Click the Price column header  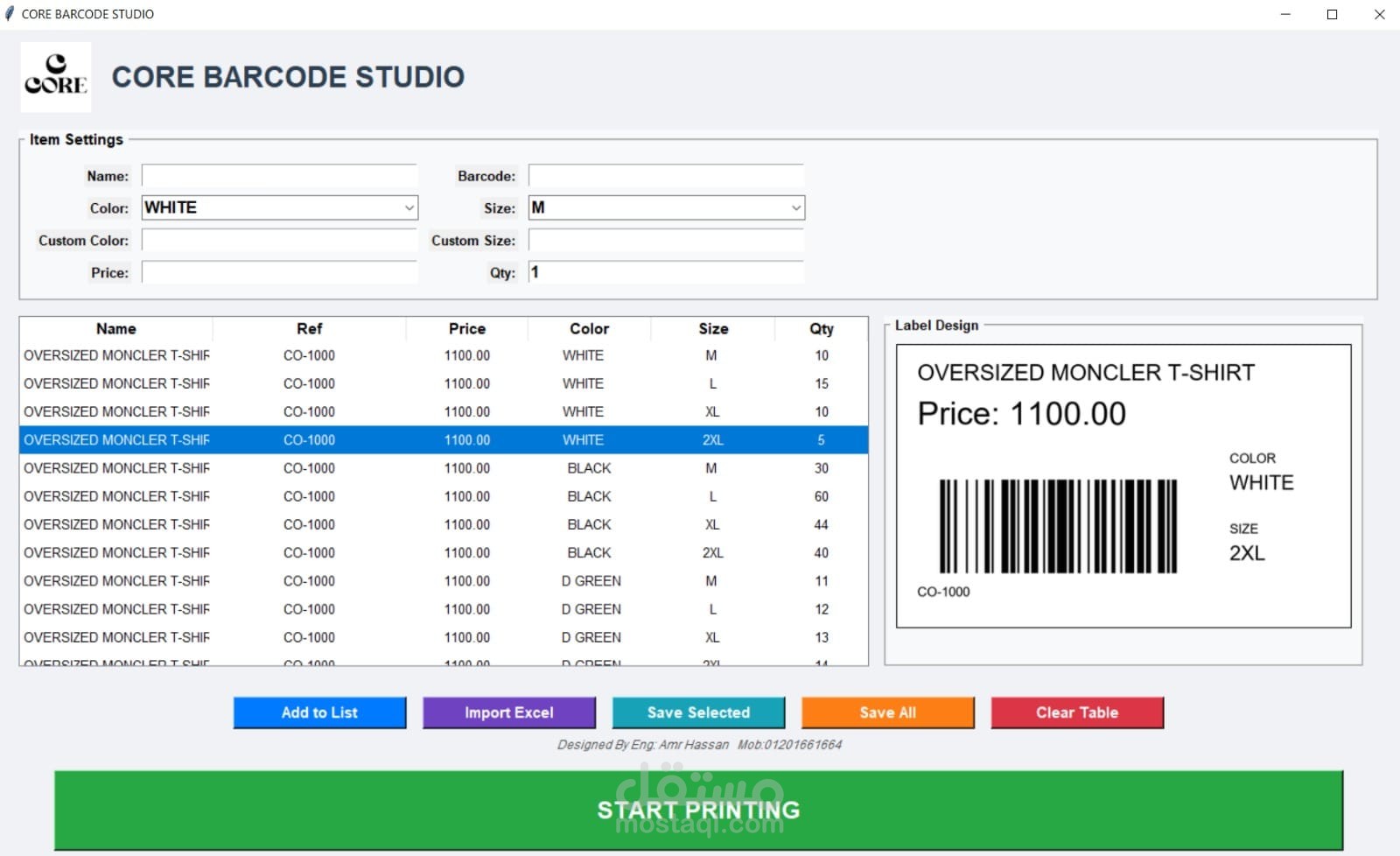click(467, 329)
